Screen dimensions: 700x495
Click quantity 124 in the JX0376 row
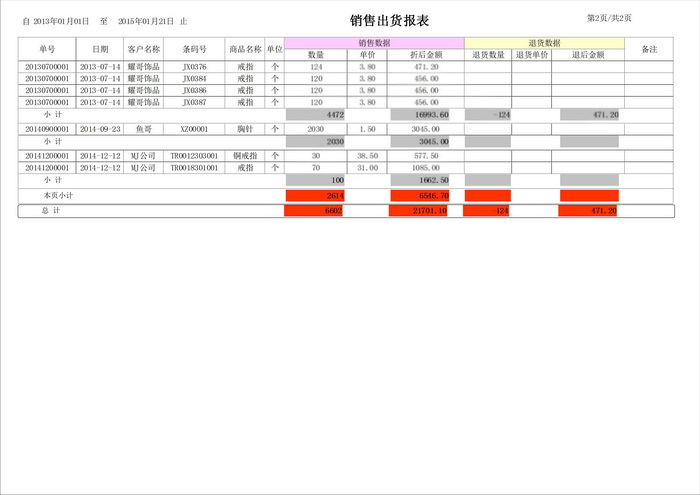pos(316,67)
